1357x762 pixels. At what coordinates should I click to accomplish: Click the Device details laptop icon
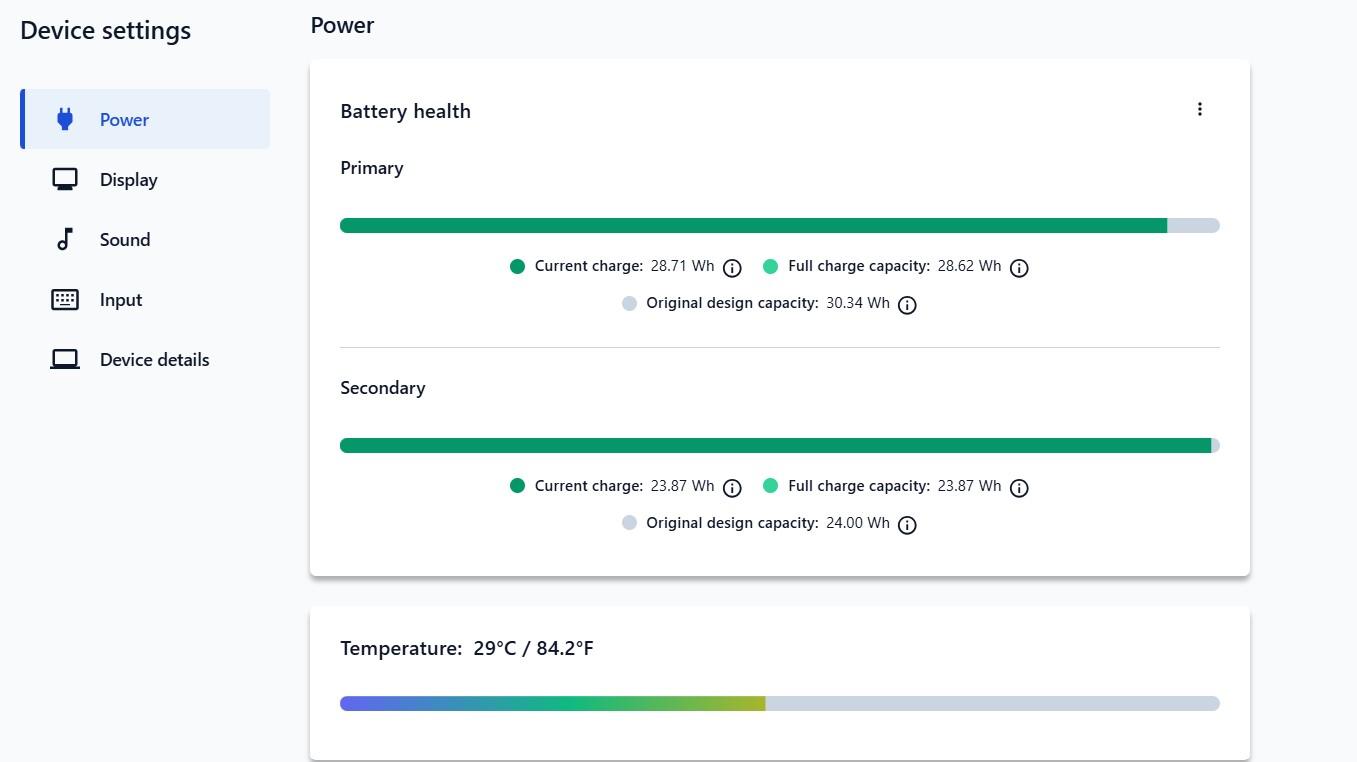point(65,360)
